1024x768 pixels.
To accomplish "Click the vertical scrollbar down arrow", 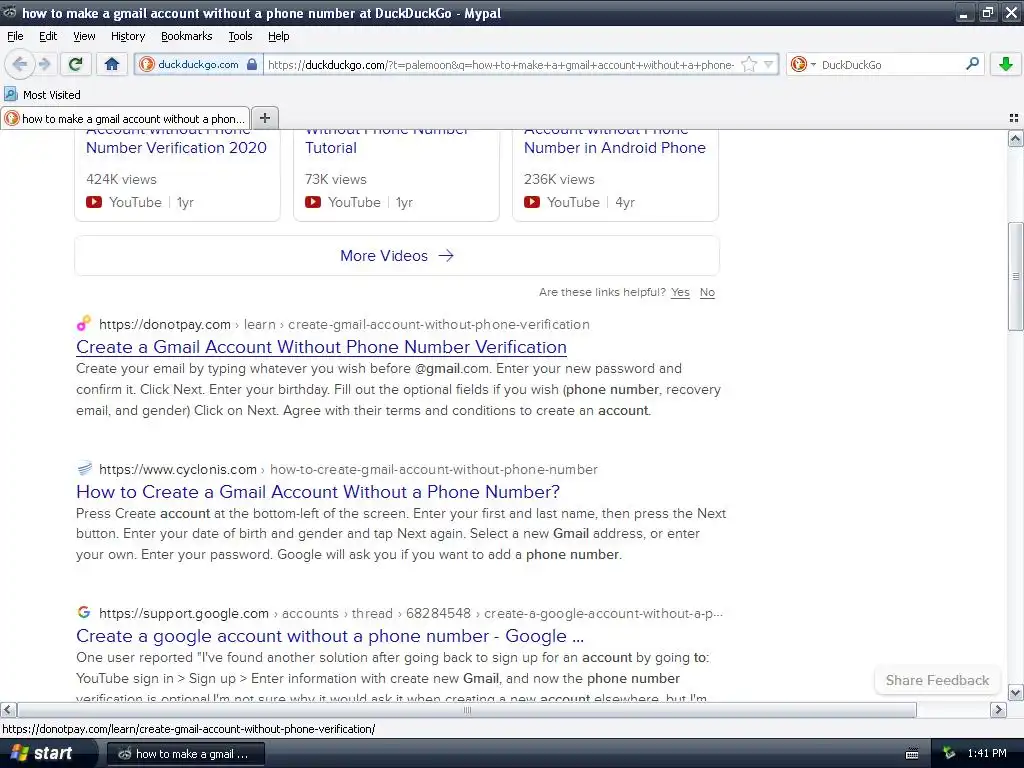I will point(1016,693).
